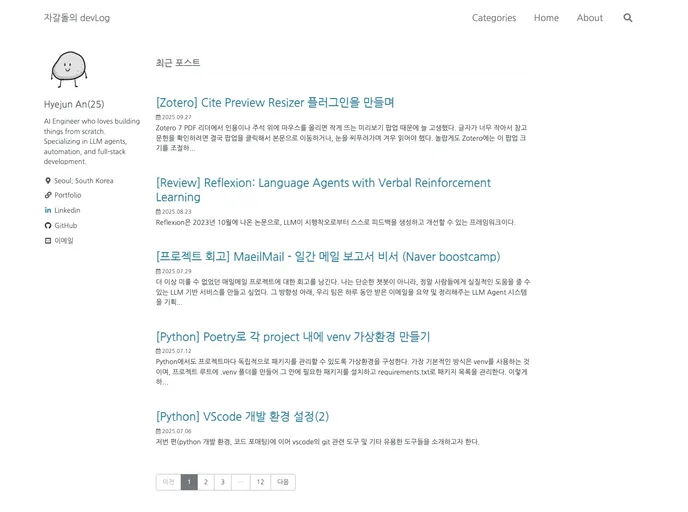Click the author name Hyejun An(25)
Image resolution: width=688 pixels, height=512 pixels.
pyautogui.click(x=74, y=104)
